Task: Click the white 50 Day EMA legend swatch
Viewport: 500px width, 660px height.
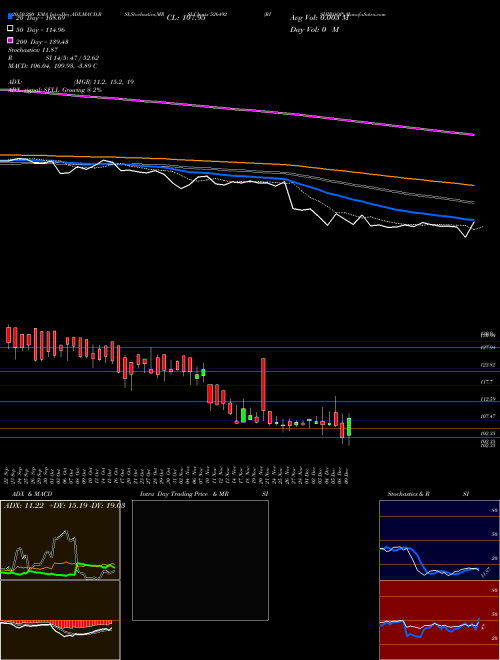Action: (x=10, y=29)
